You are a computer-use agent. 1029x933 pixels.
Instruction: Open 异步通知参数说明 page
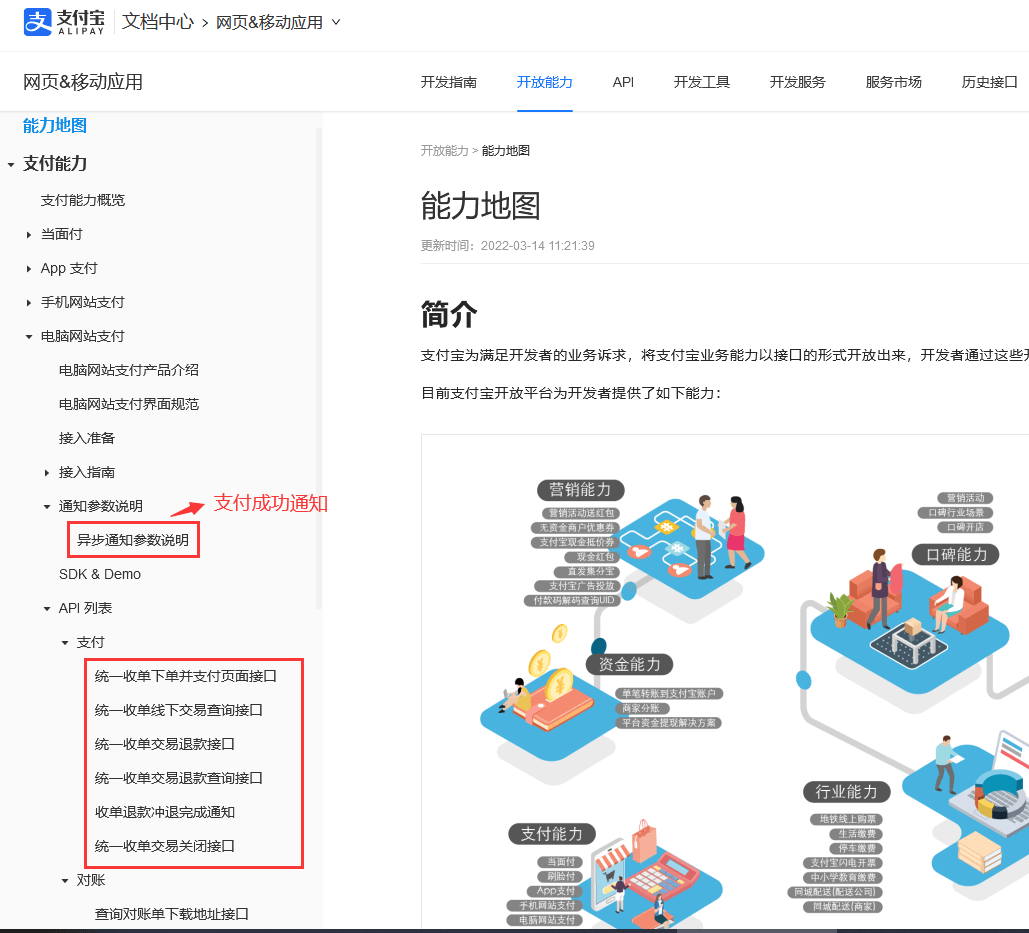(x=133, y=540)
